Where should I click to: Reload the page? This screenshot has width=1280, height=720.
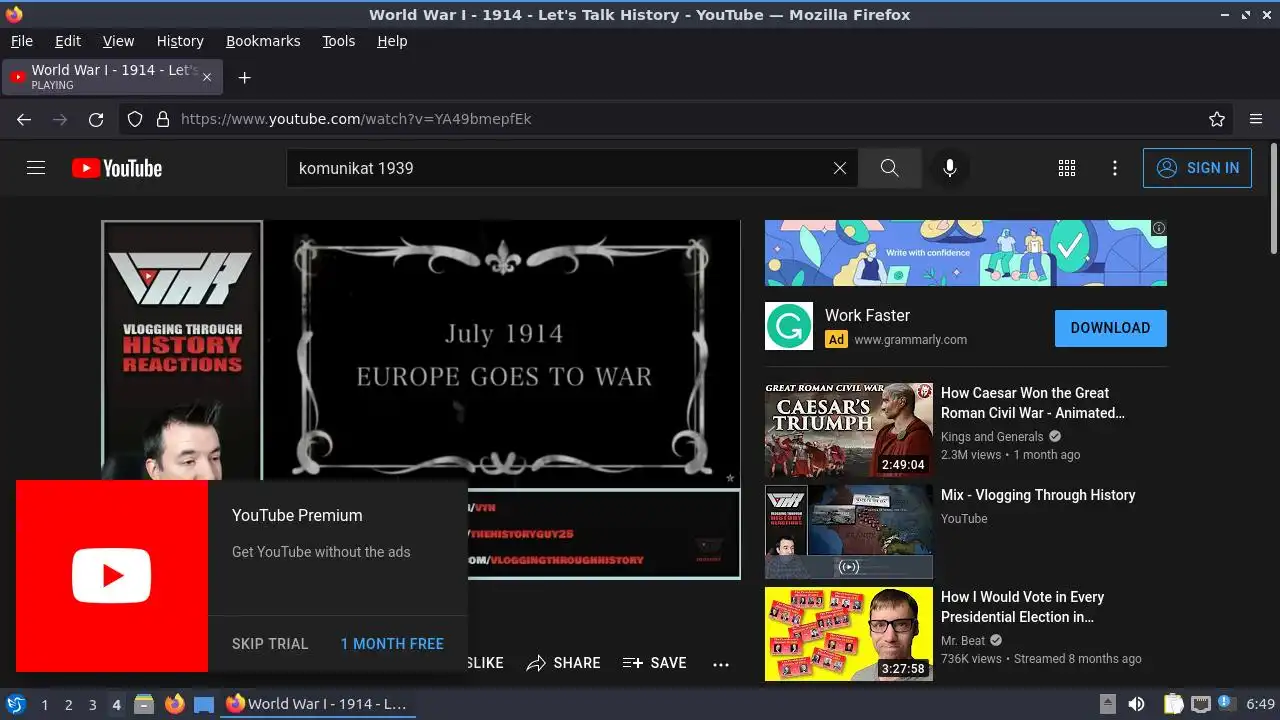(96, 119)
